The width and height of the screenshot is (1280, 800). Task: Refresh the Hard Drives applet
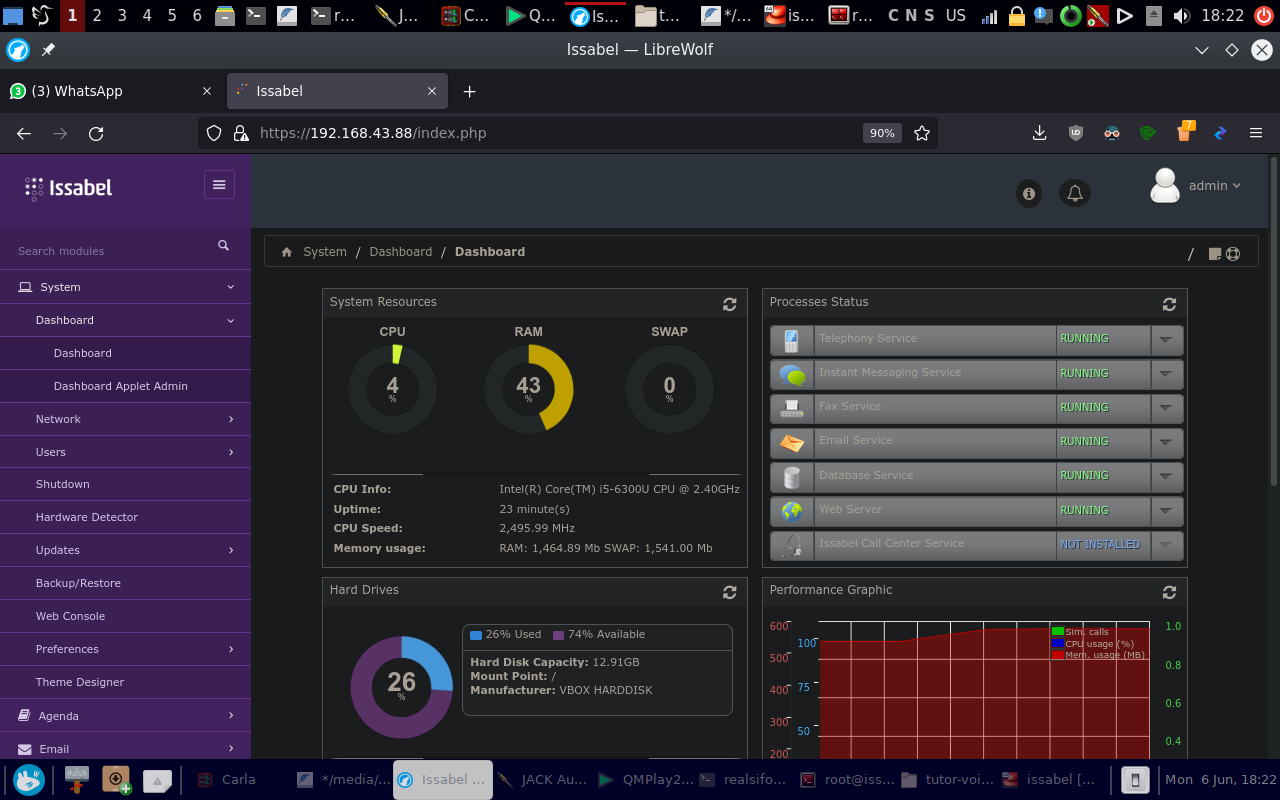[x=729, y=592]
